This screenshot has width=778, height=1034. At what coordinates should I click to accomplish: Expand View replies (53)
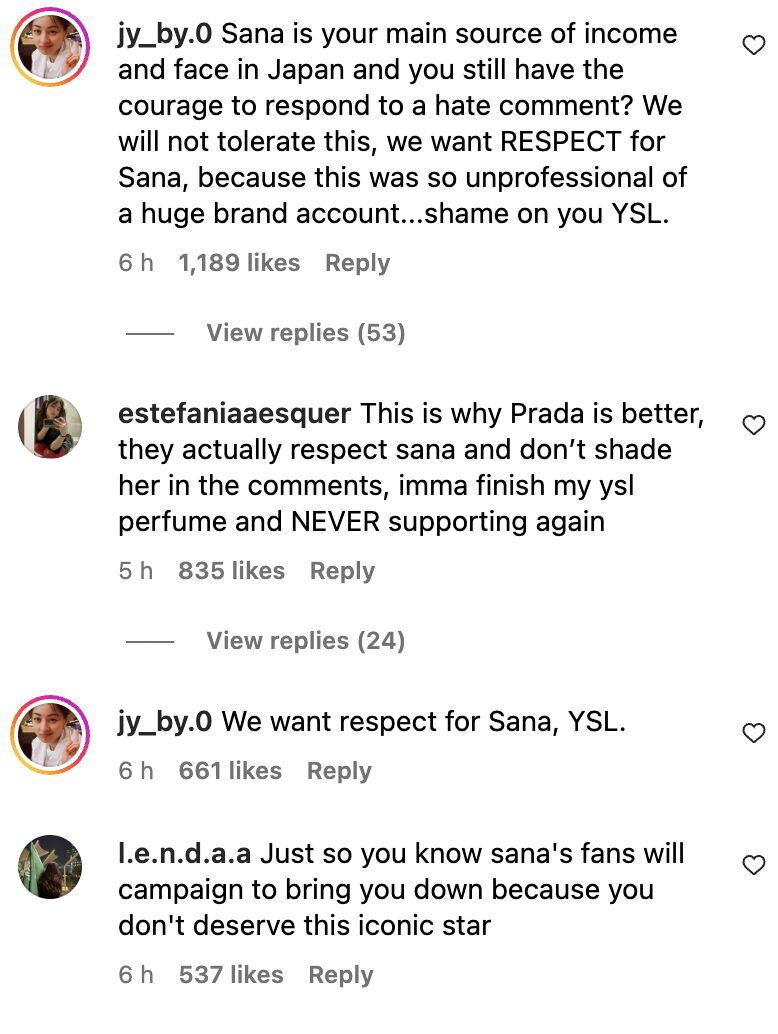click(305, 333)
